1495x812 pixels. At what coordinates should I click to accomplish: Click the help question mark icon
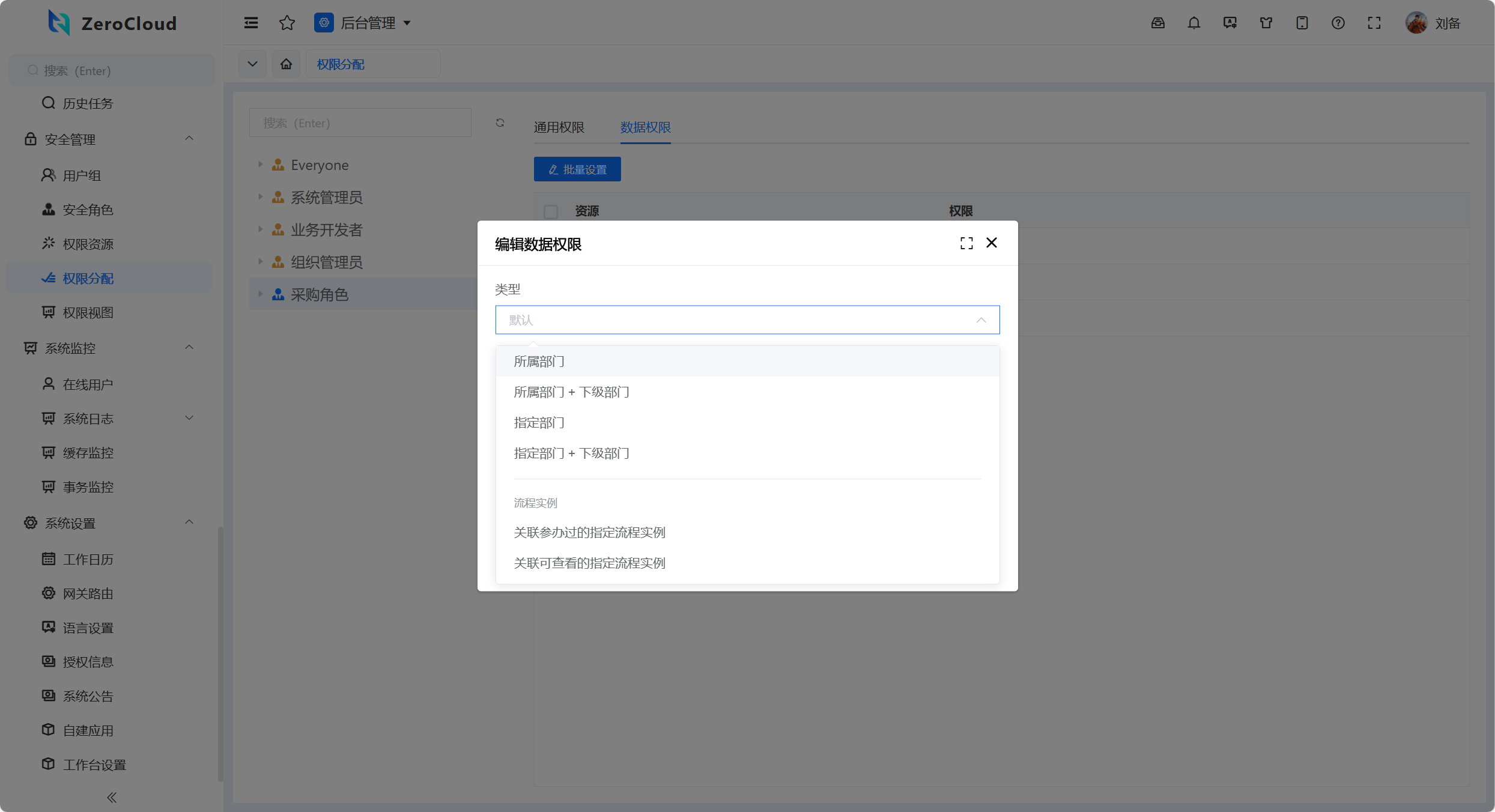(1338, 23)
